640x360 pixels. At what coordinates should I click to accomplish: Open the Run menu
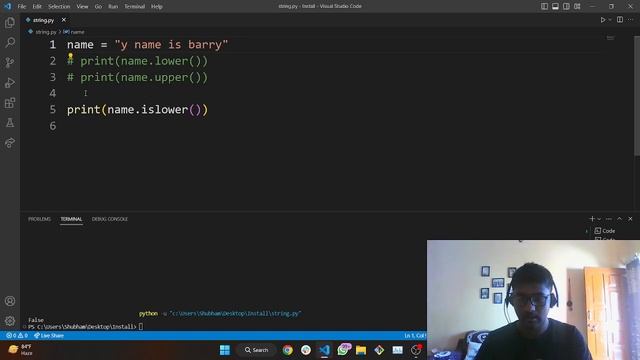[113, 6]
